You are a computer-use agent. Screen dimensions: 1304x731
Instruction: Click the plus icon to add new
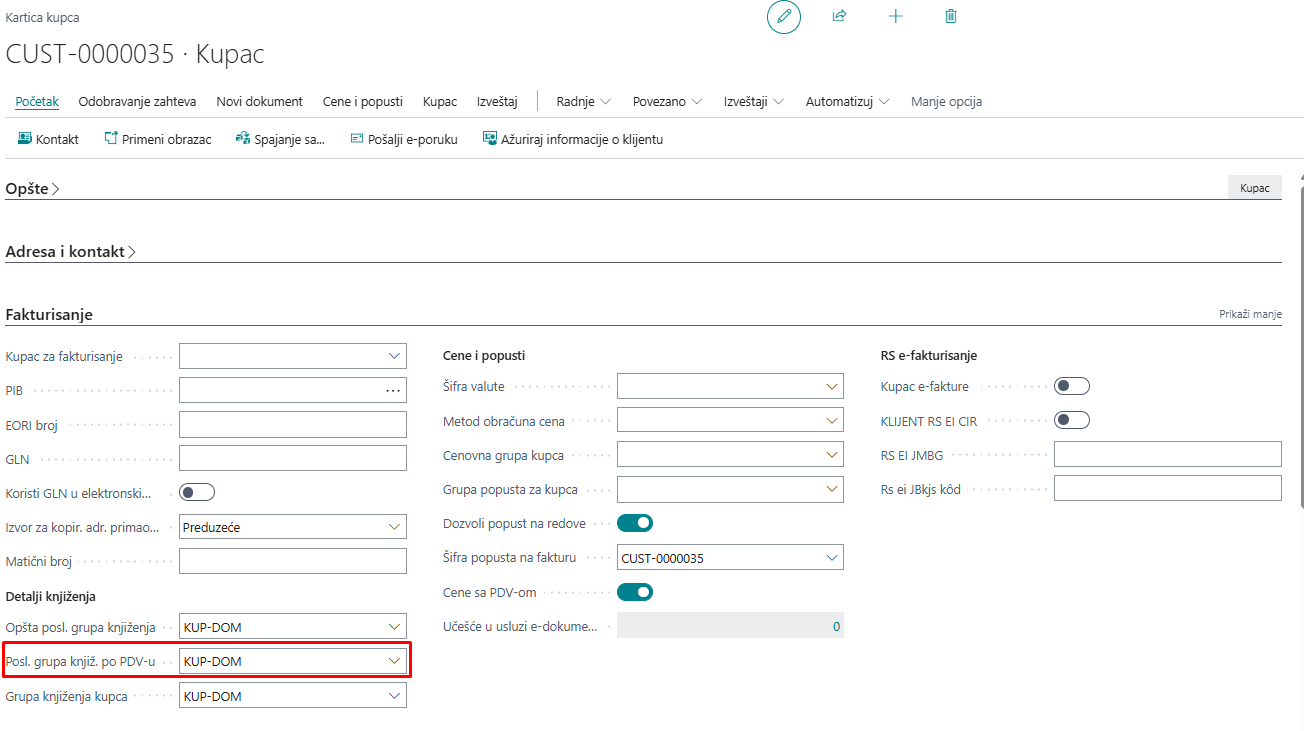click(x=896, y=17)
